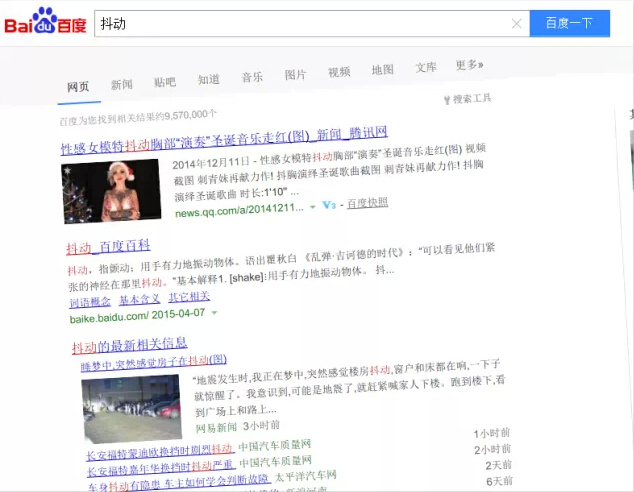Select the 网页 tab
634x492 pixels.
coord(78,87)
